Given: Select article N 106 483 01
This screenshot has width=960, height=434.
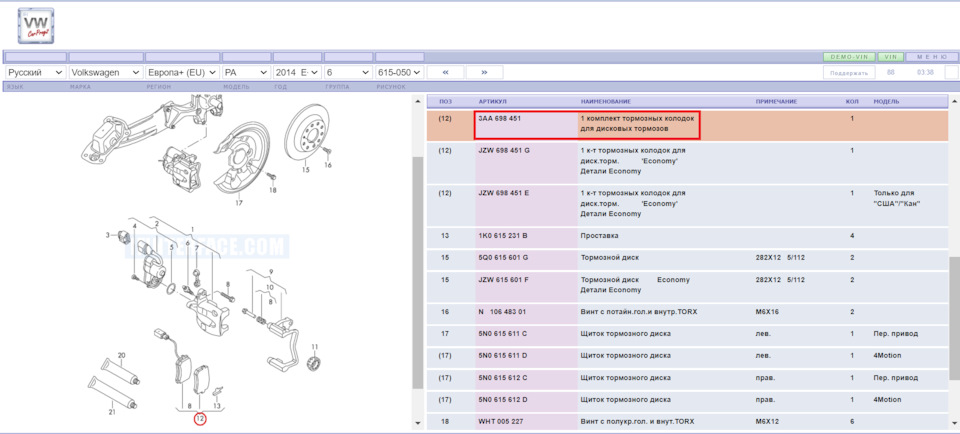Looking at the screenshot, I should click(x=502, y=312).
